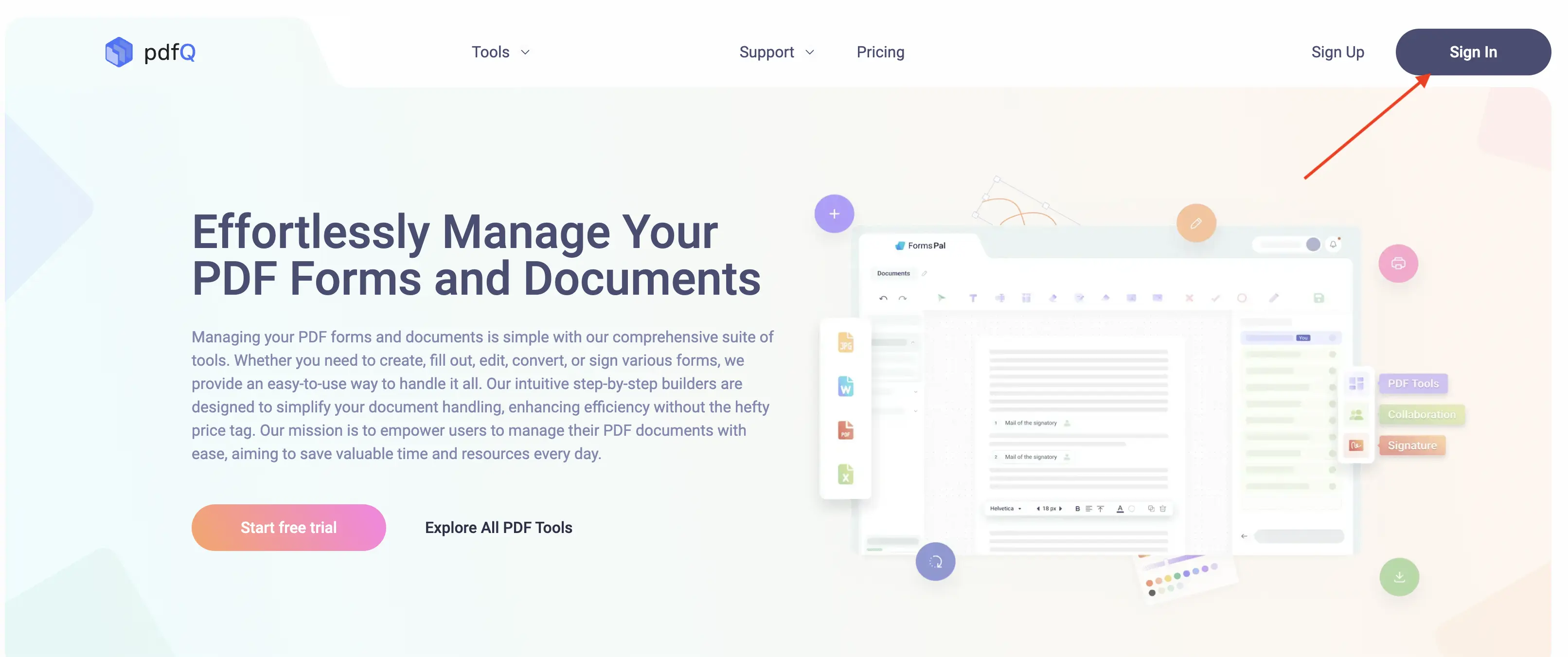Click the purple plus button icon
This screenshot has height=657, width=1568.
(834, 213)
